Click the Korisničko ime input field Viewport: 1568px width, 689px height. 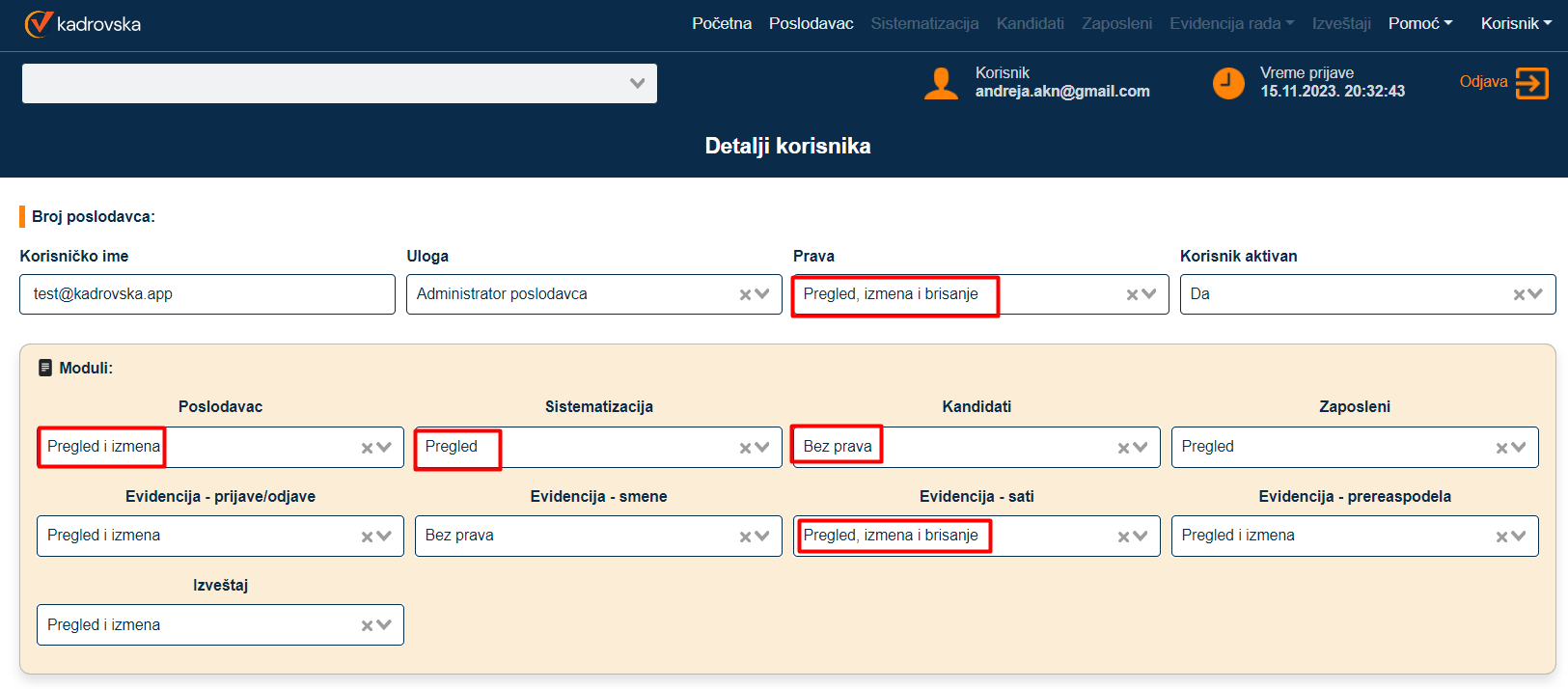pos(206,294)
